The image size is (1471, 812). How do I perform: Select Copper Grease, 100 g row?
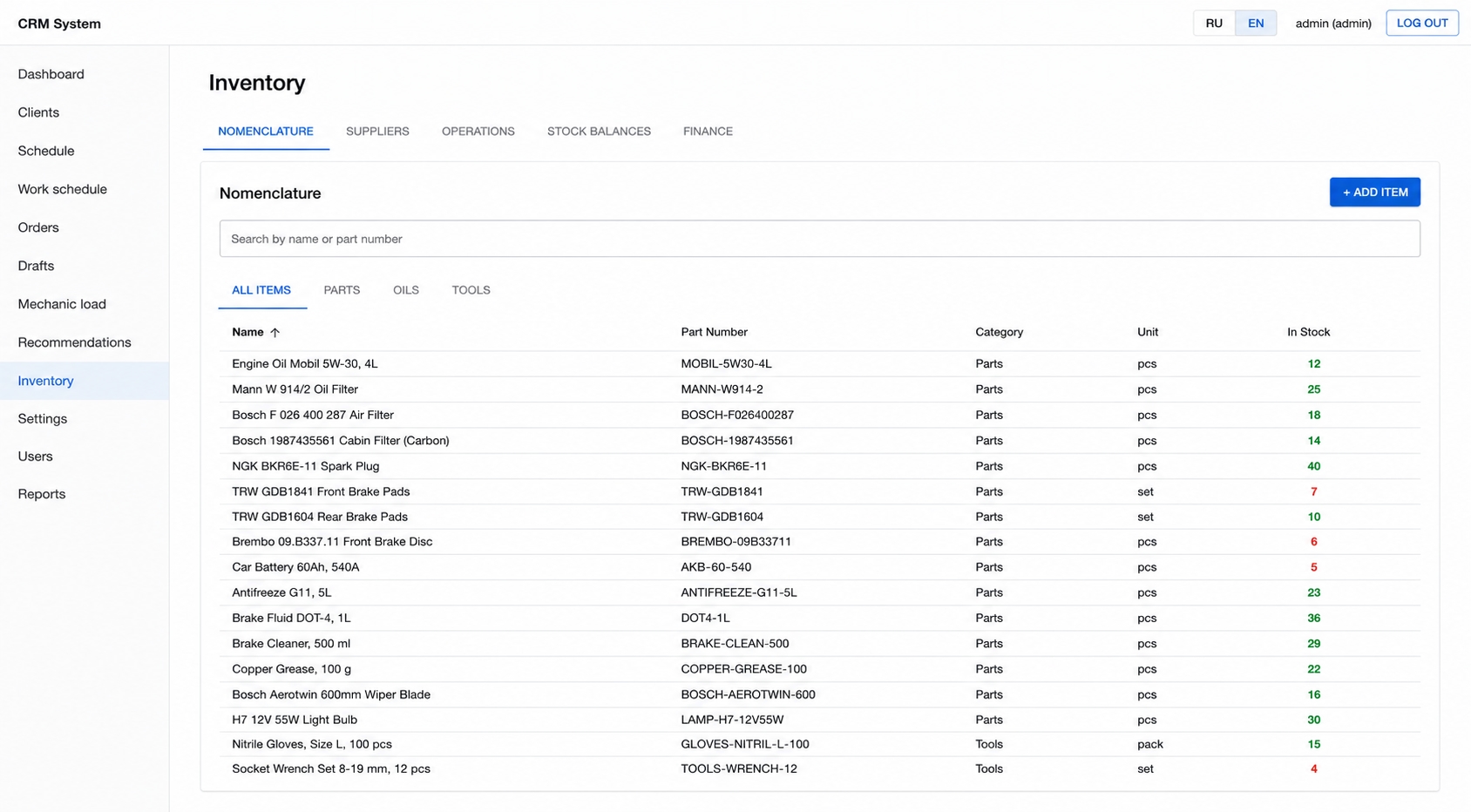(x=819, y=669)
